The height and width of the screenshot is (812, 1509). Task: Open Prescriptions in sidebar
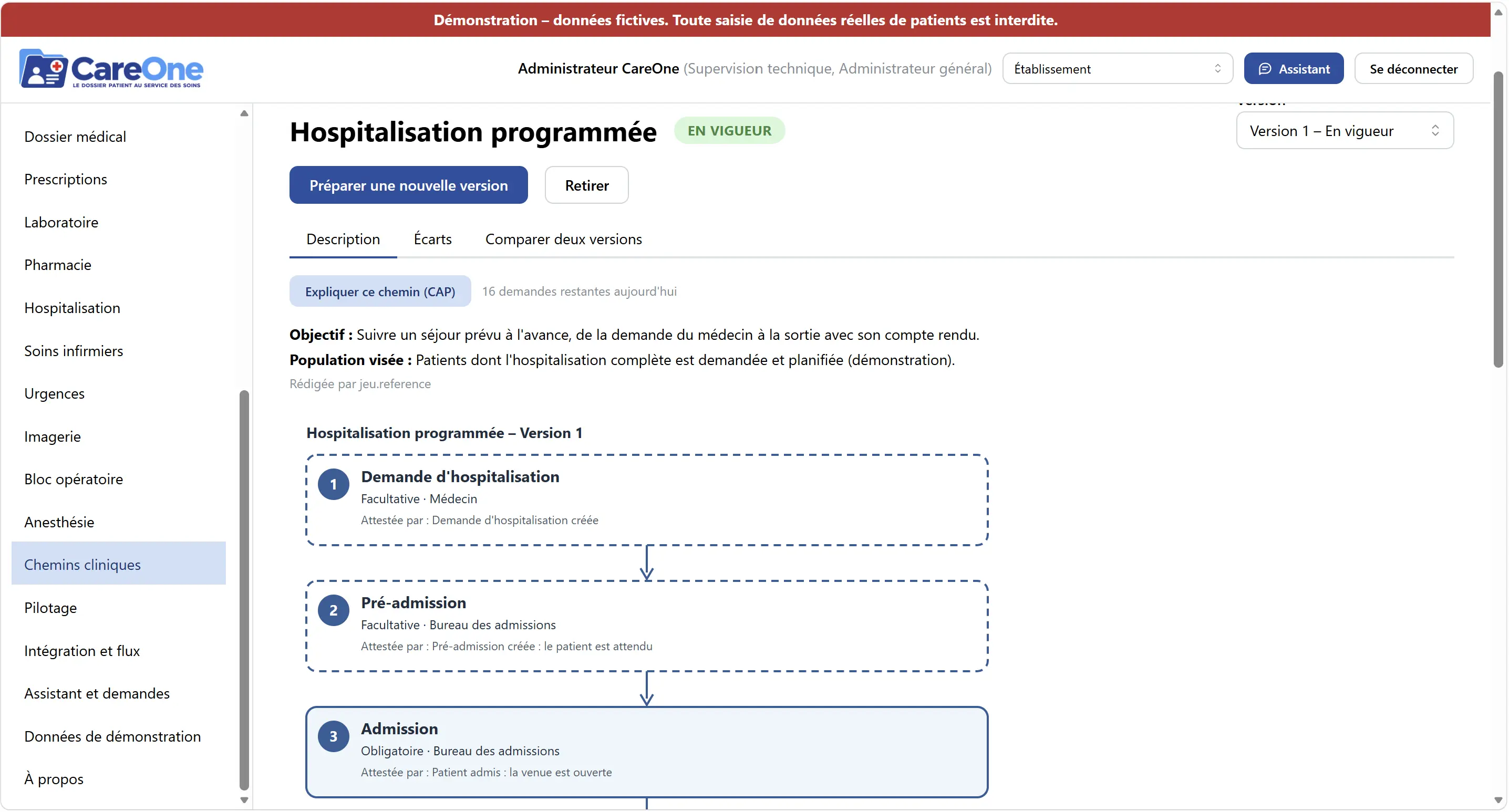118,179
